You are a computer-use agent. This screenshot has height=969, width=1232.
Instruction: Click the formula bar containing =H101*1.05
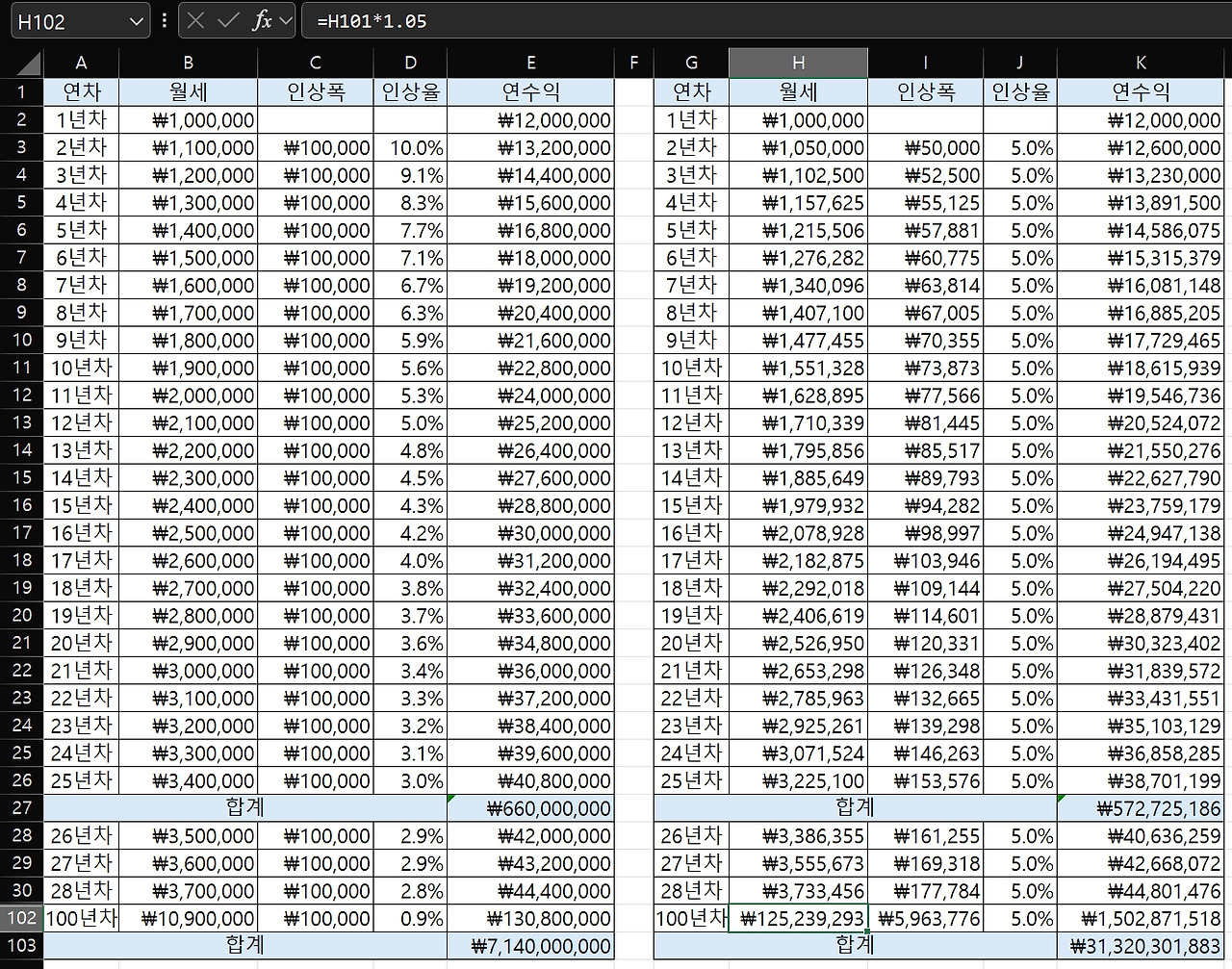tap(766, 21)
